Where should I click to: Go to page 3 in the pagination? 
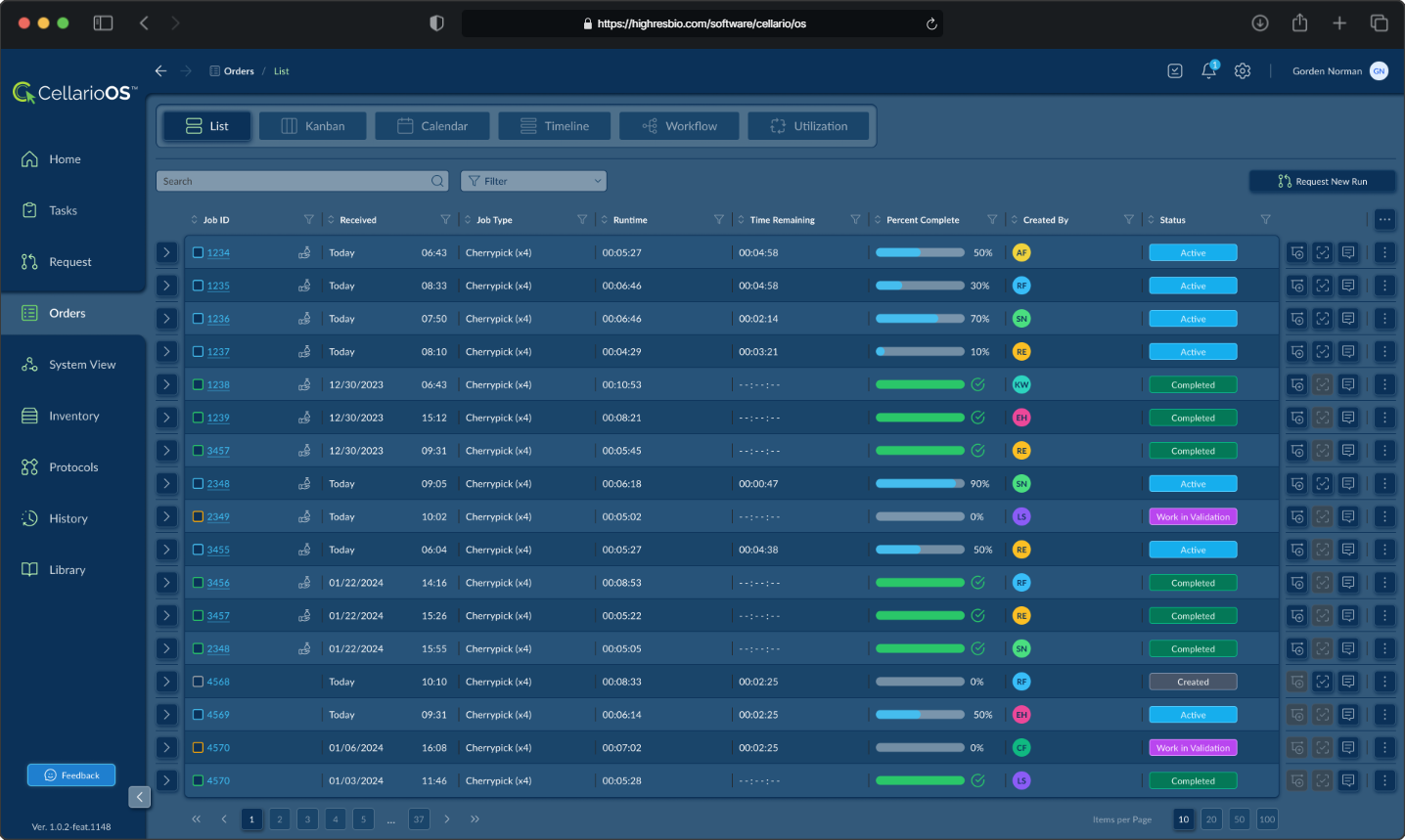(307, 818)
